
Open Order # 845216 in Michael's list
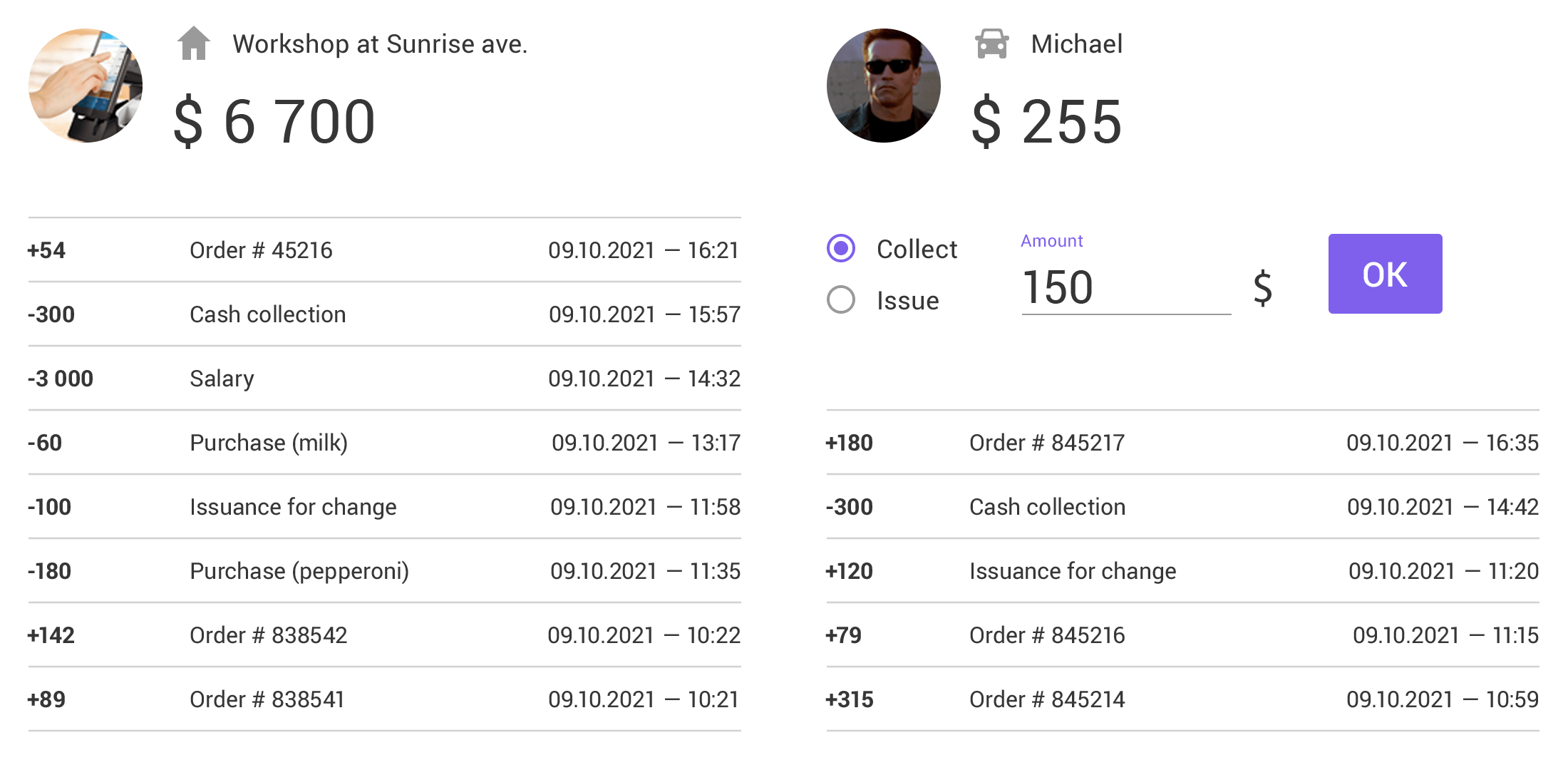1046,635
